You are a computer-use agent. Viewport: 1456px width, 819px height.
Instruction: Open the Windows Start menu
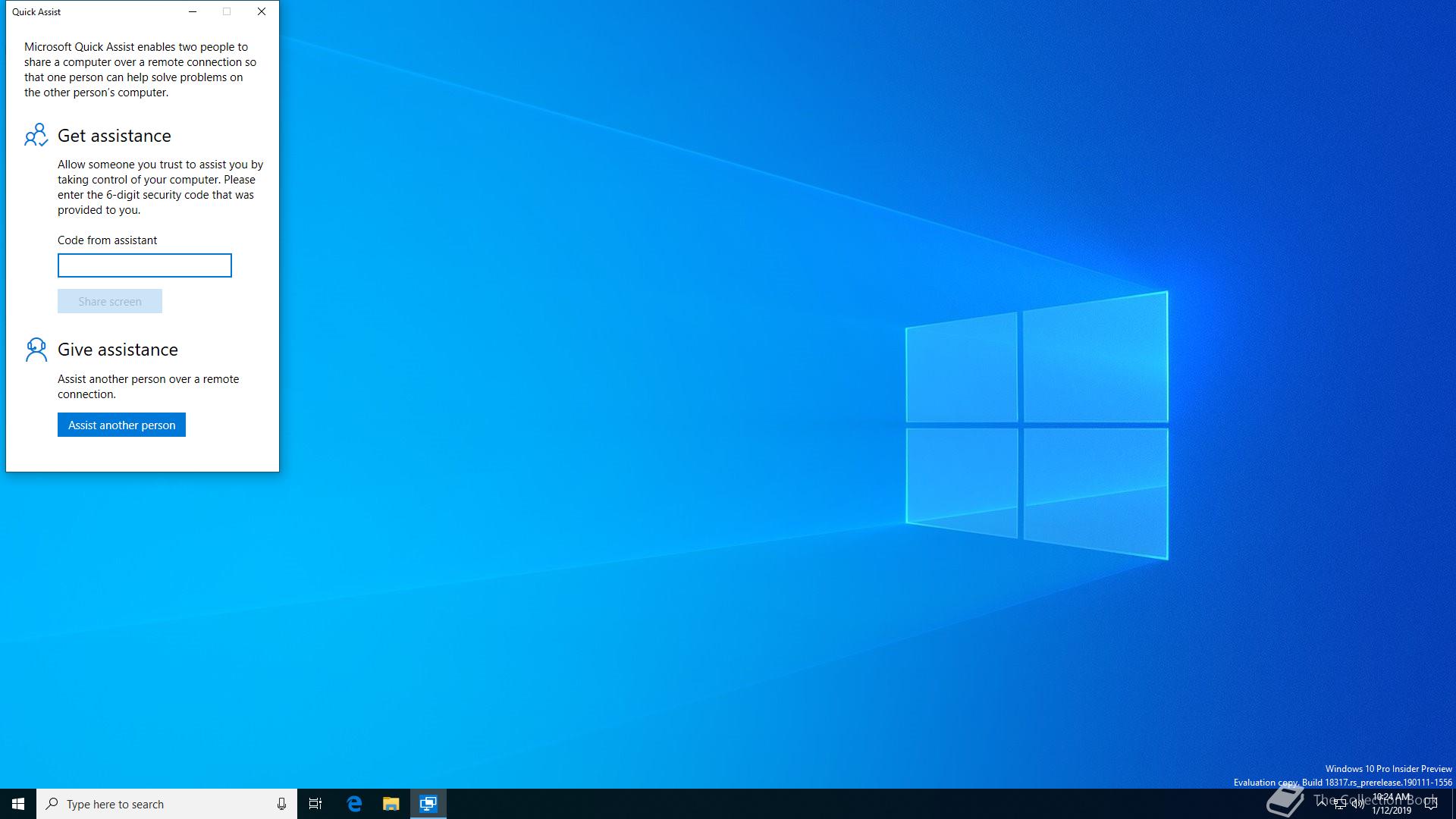(x=18, y=804)
